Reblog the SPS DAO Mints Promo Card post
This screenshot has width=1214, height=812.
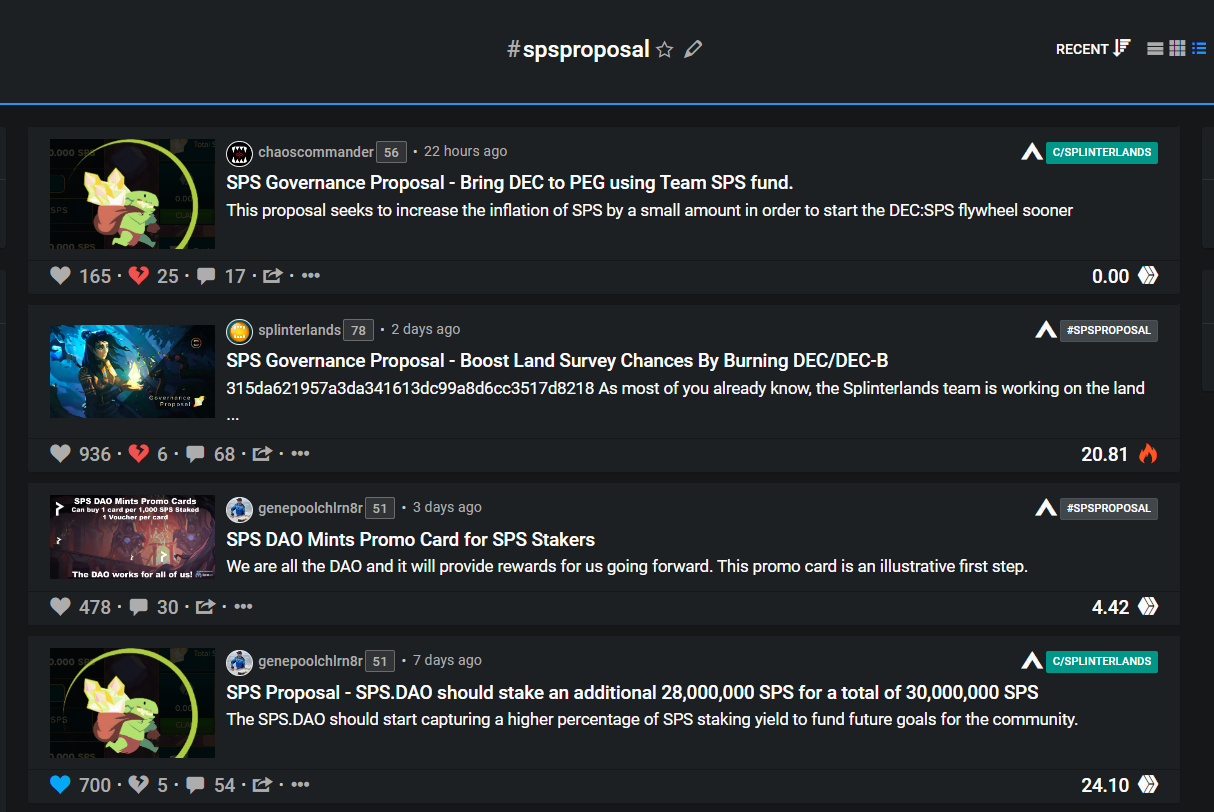click(206, 606)
